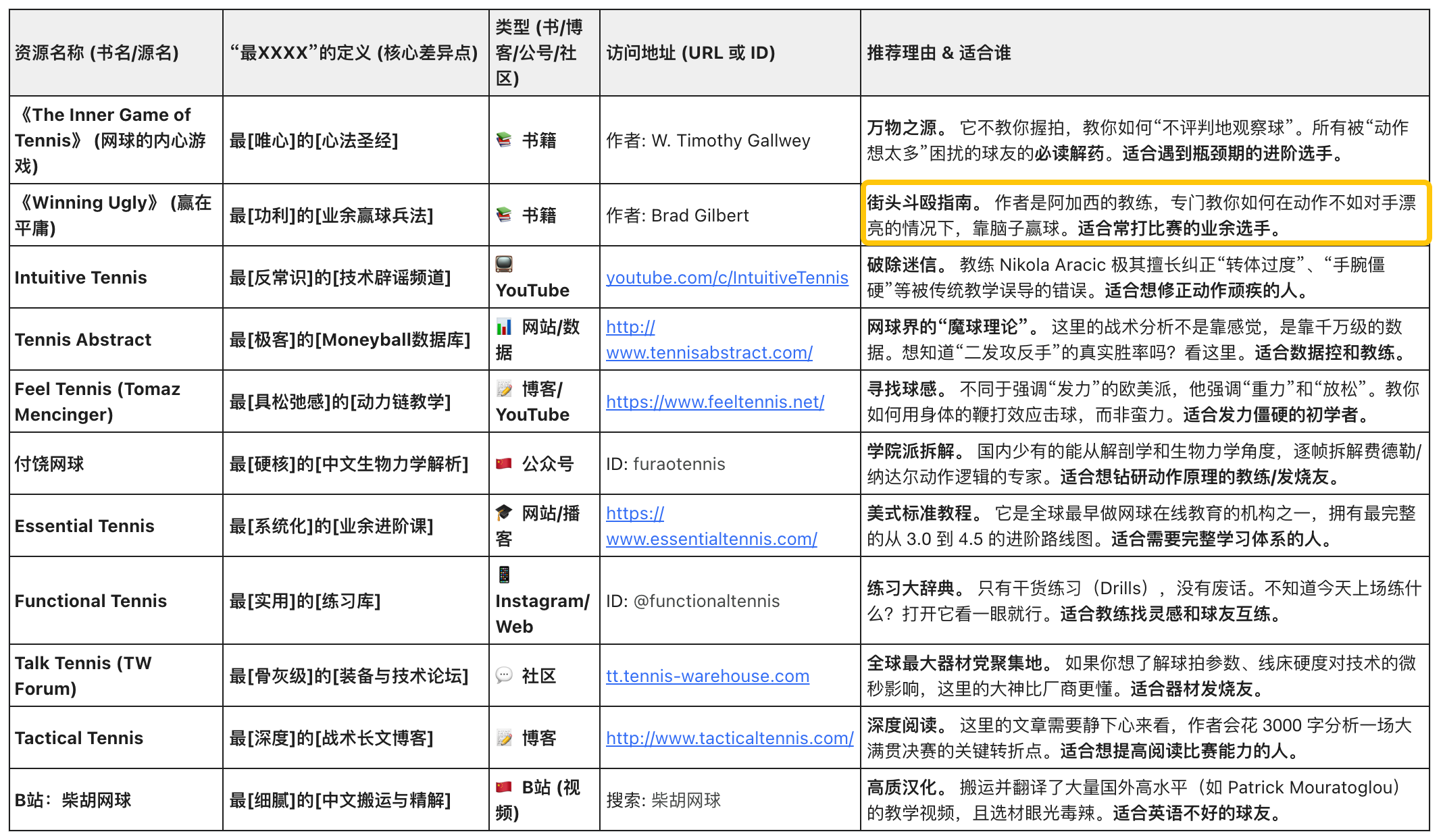Open the feeltennis.net link
Image resolution: width=1443 pixels, height=840 pixels.
715,402
